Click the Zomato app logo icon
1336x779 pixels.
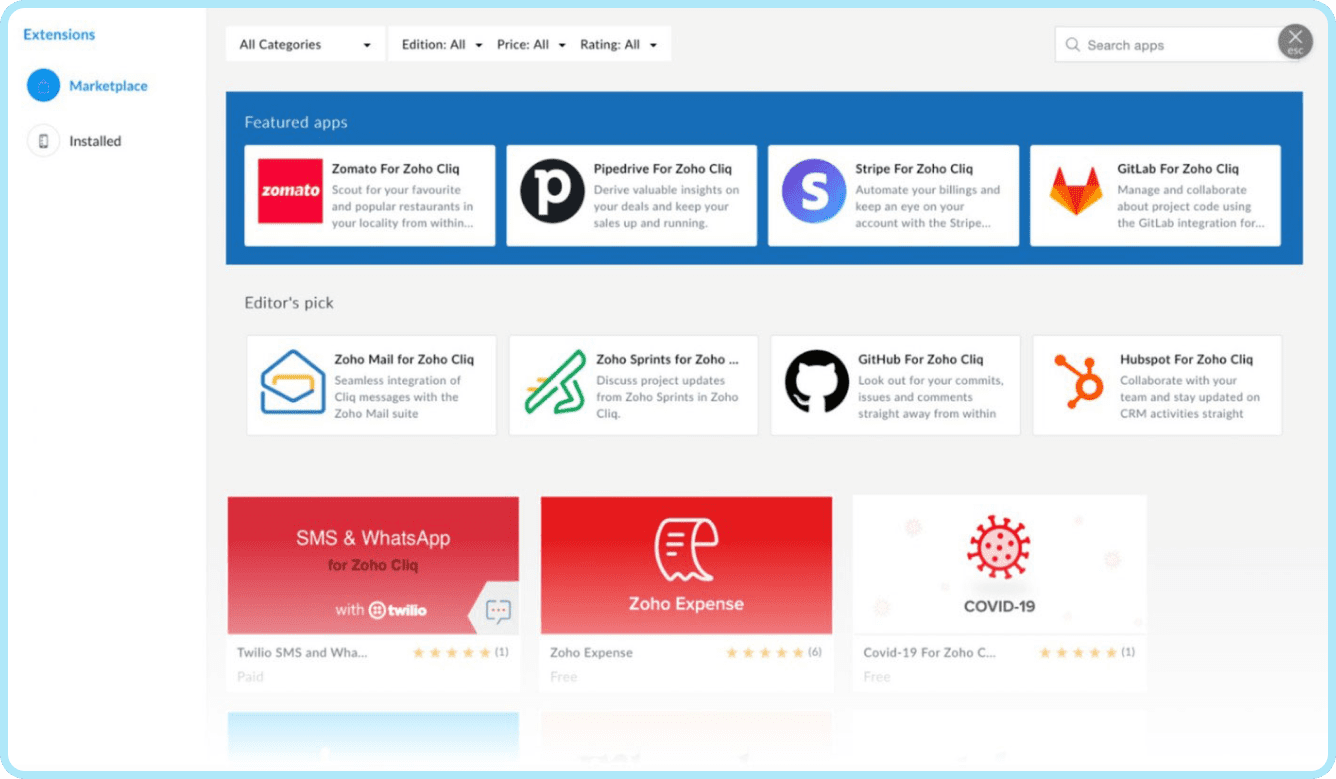tap(290, 191)
